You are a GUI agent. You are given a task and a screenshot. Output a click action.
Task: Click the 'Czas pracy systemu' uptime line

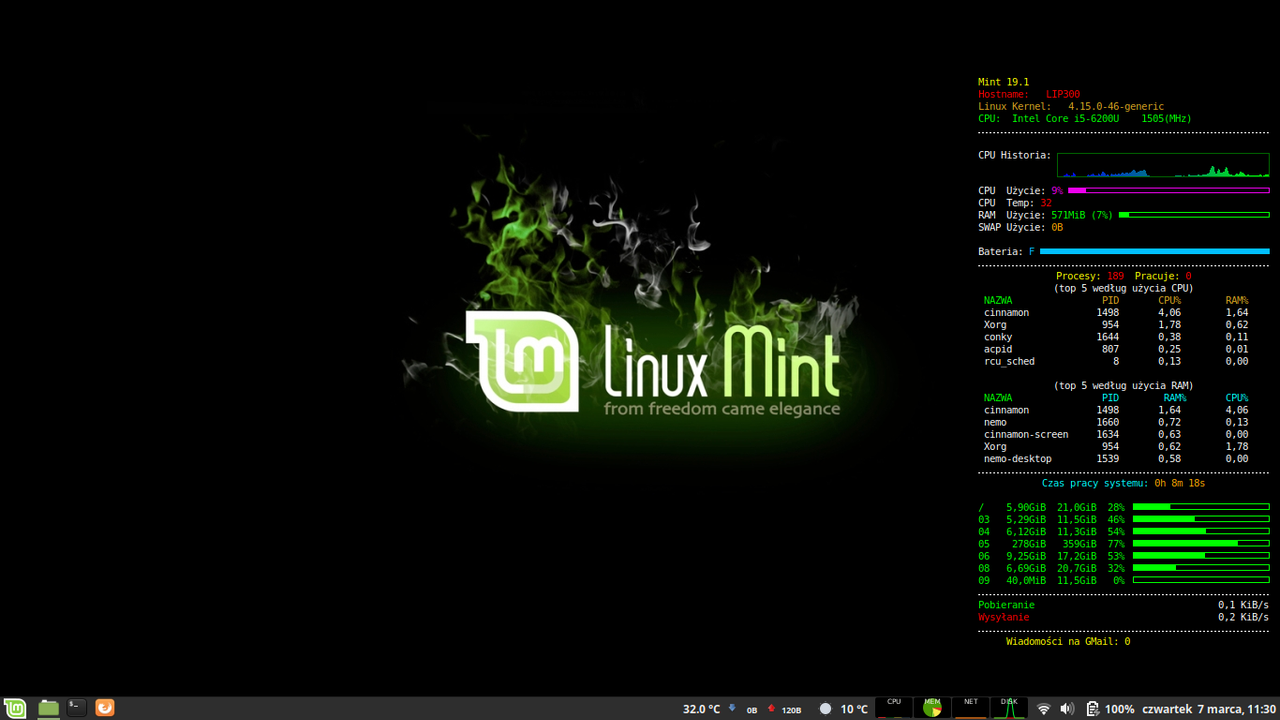click(x=1123, y=483)
